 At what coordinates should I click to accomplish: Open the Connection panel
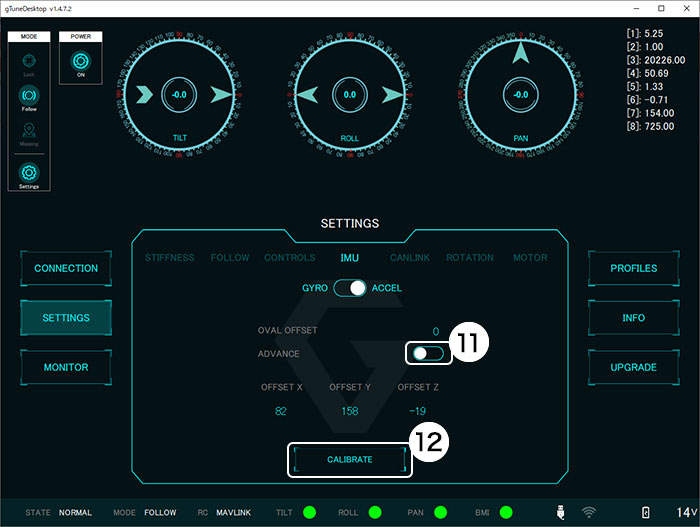66,268
